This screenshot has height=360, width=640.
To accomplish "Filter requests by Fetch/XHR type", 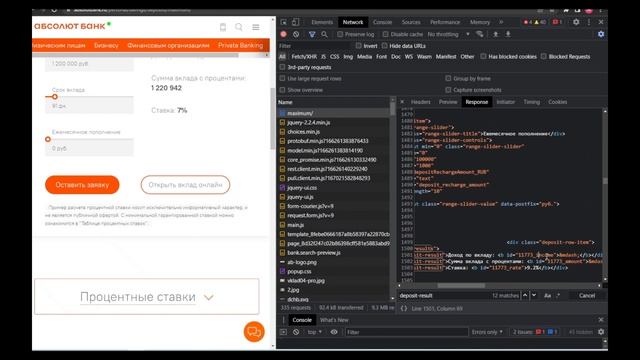I will [304, 56].
